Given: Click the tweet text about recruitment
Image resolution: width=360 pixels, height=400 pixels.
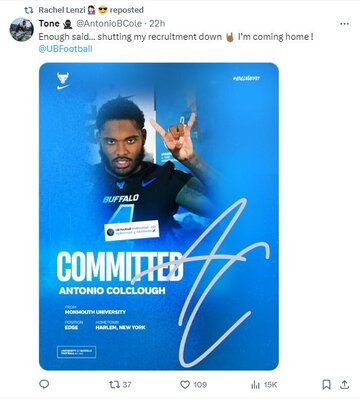Looking at the screenshot, I should (176, 37).
